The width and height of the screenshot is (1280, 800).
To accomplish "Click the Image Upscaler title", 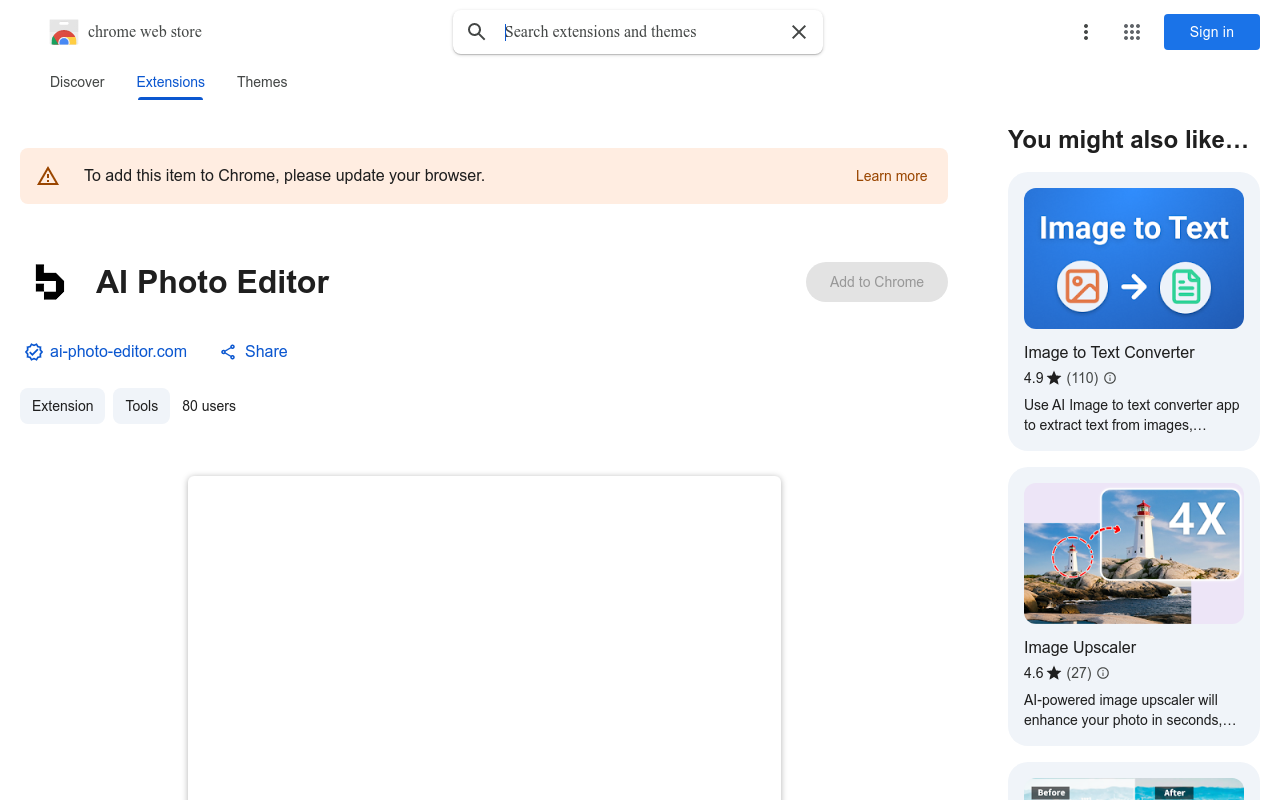I will coord(1080,647).
